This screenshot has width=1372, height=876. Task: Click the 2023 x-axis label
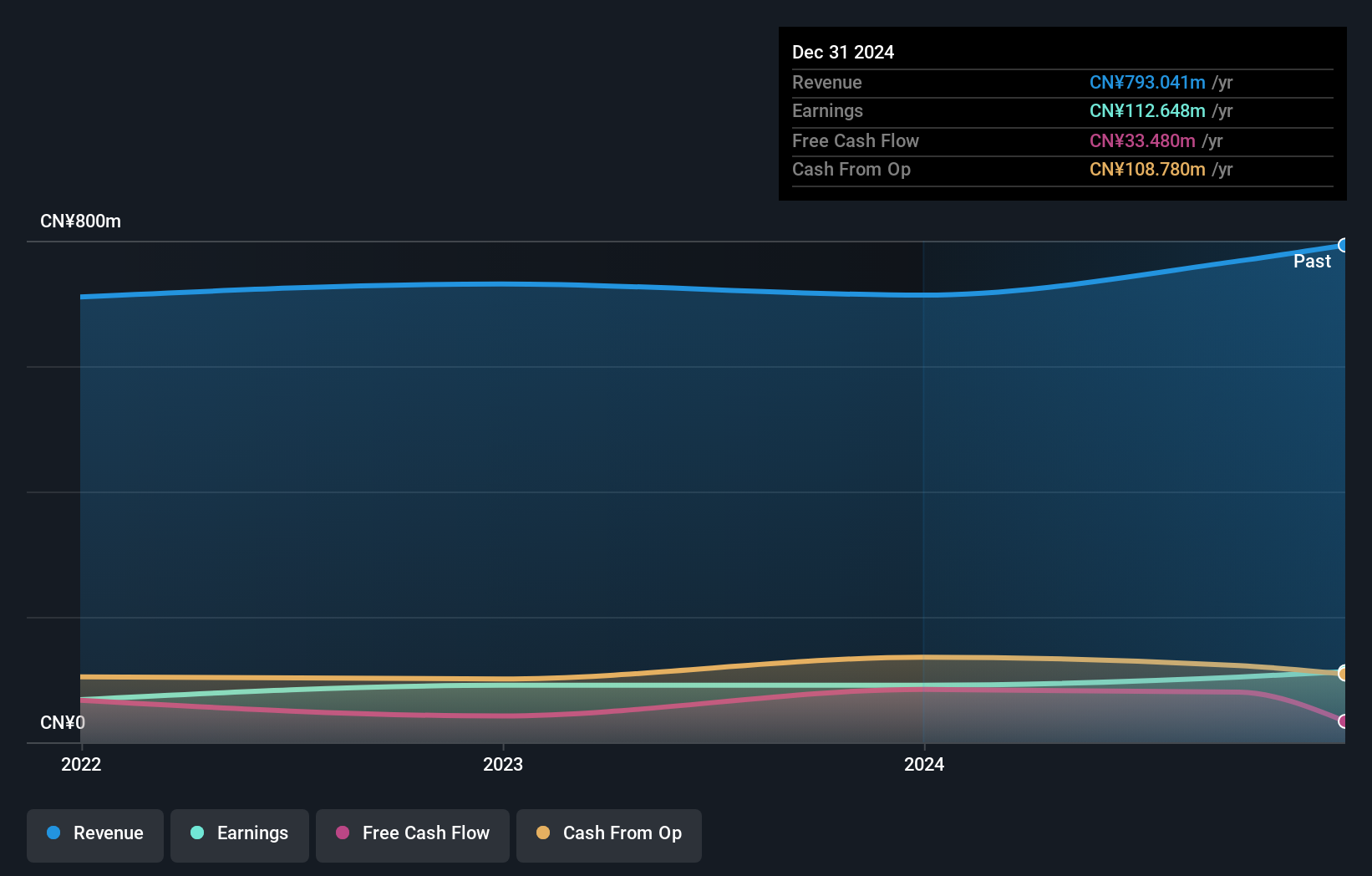click(503, 764)
